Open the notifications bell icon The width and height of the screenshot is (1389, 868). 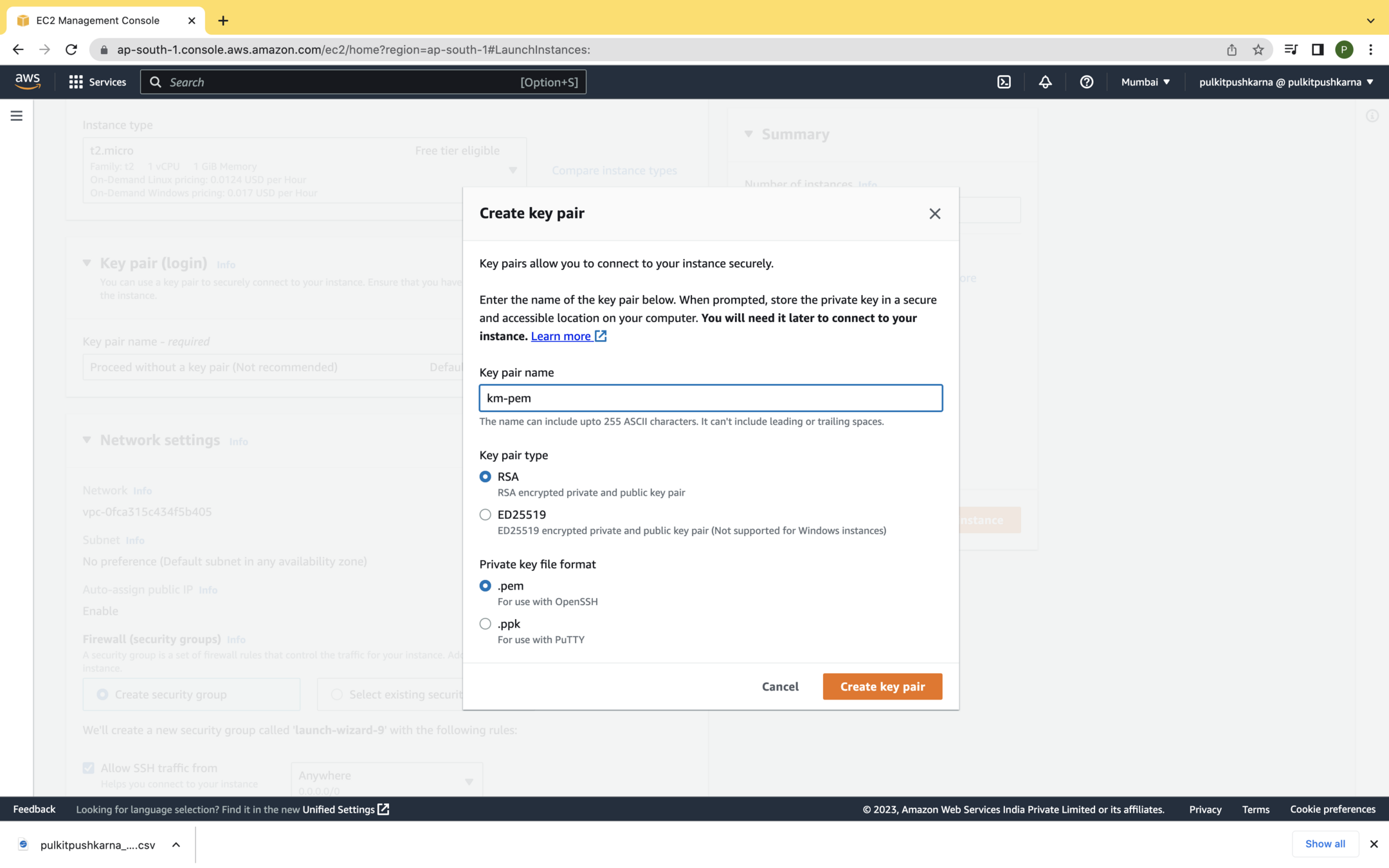[x=1045, y=82]
